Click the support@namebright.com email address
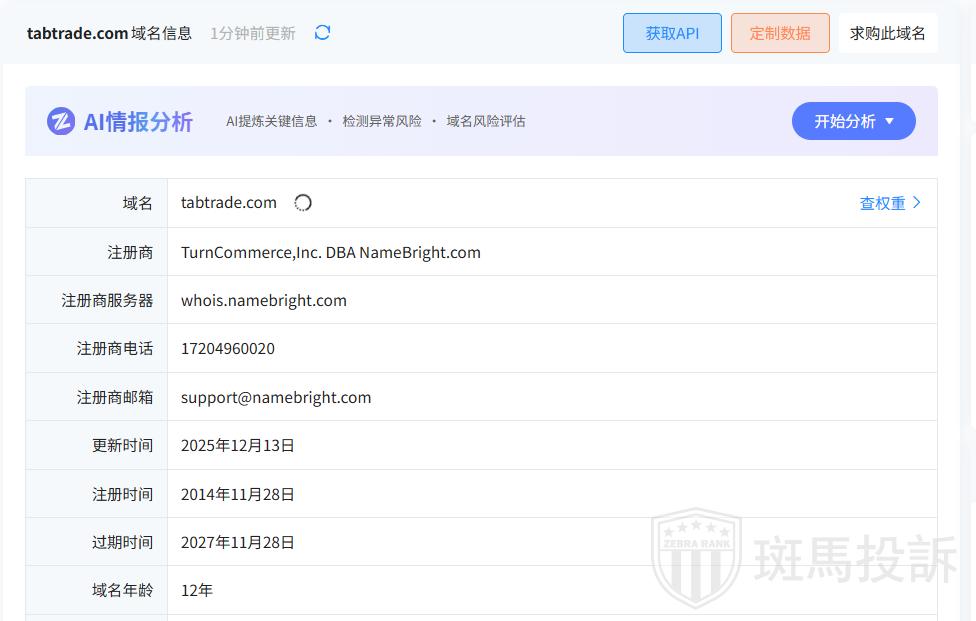This screenshot has width=976, height=621. [276, 397]
